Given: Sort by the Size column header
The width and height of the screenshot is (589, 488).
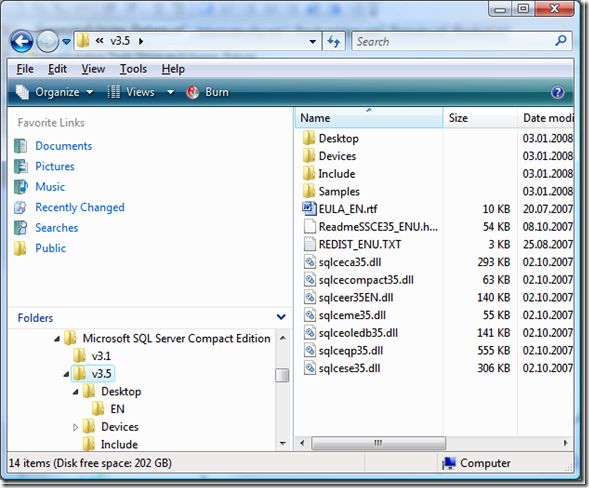Looking at the screenshot, I should coord(480,118).
